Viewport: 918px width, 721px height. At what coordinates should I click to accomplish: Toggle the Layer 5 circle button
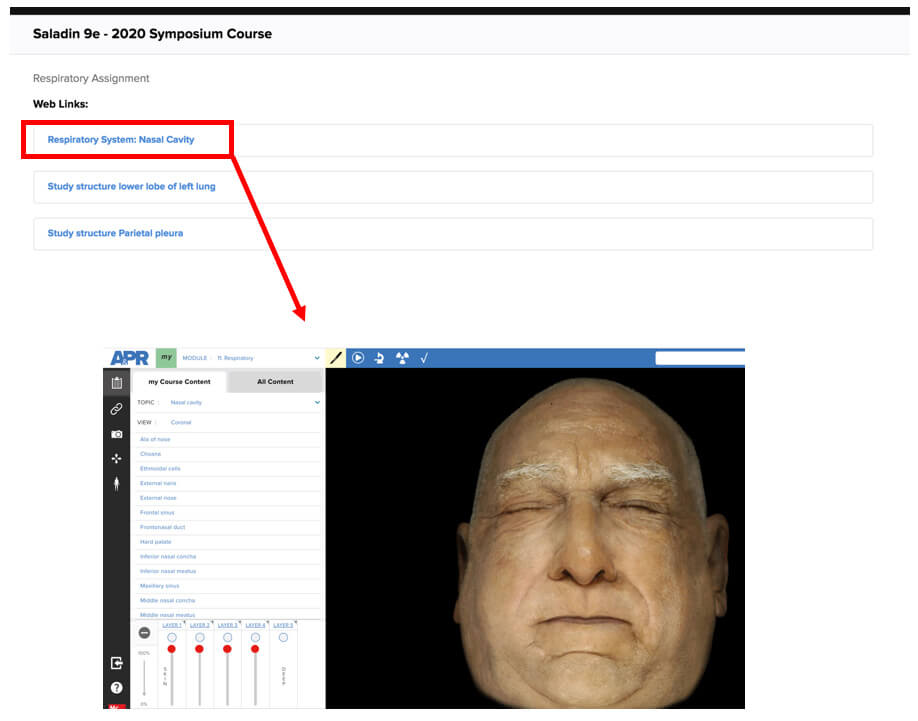pyautogui.click(x=283, y=637)
